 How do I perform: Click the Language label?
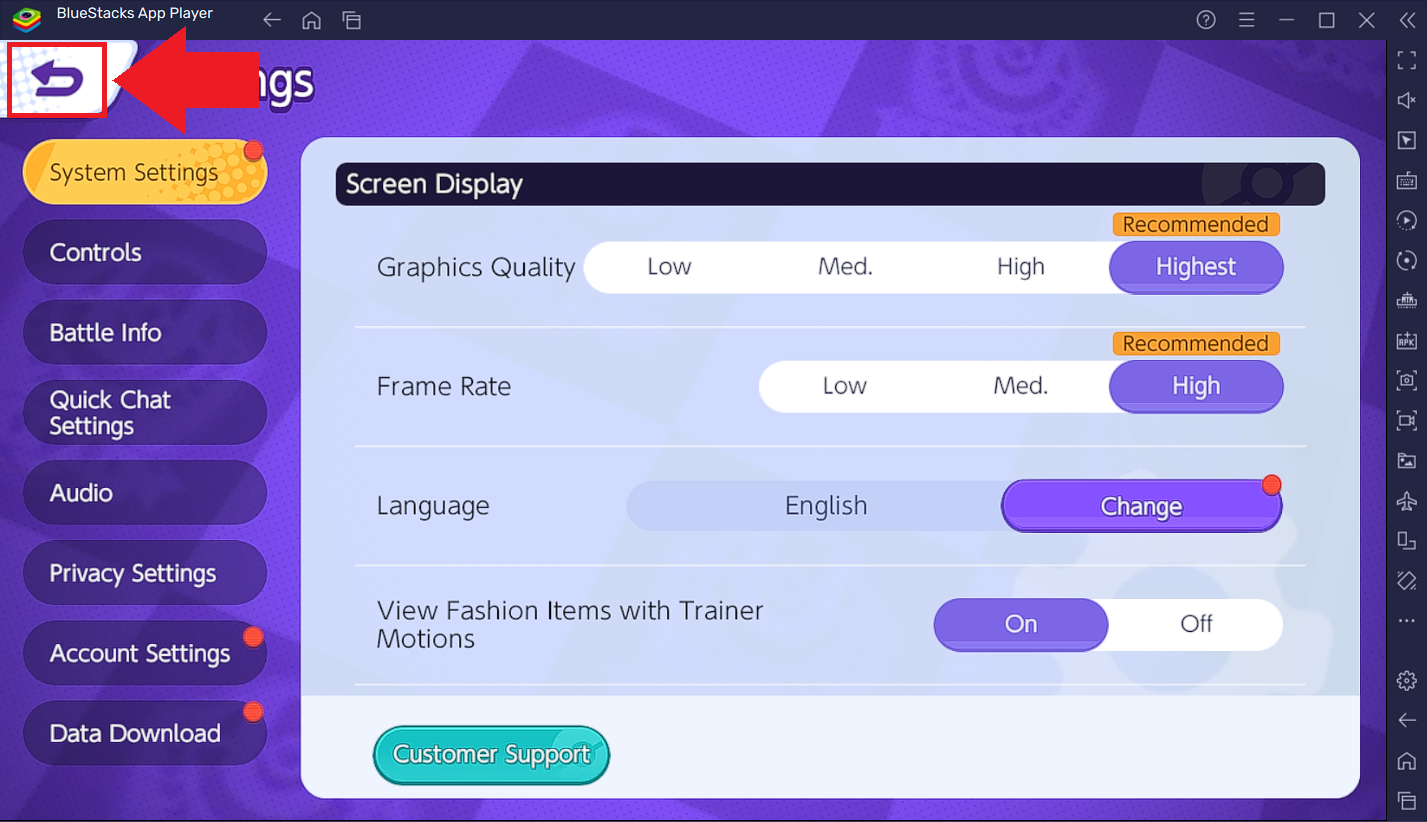tap(433, 506)
